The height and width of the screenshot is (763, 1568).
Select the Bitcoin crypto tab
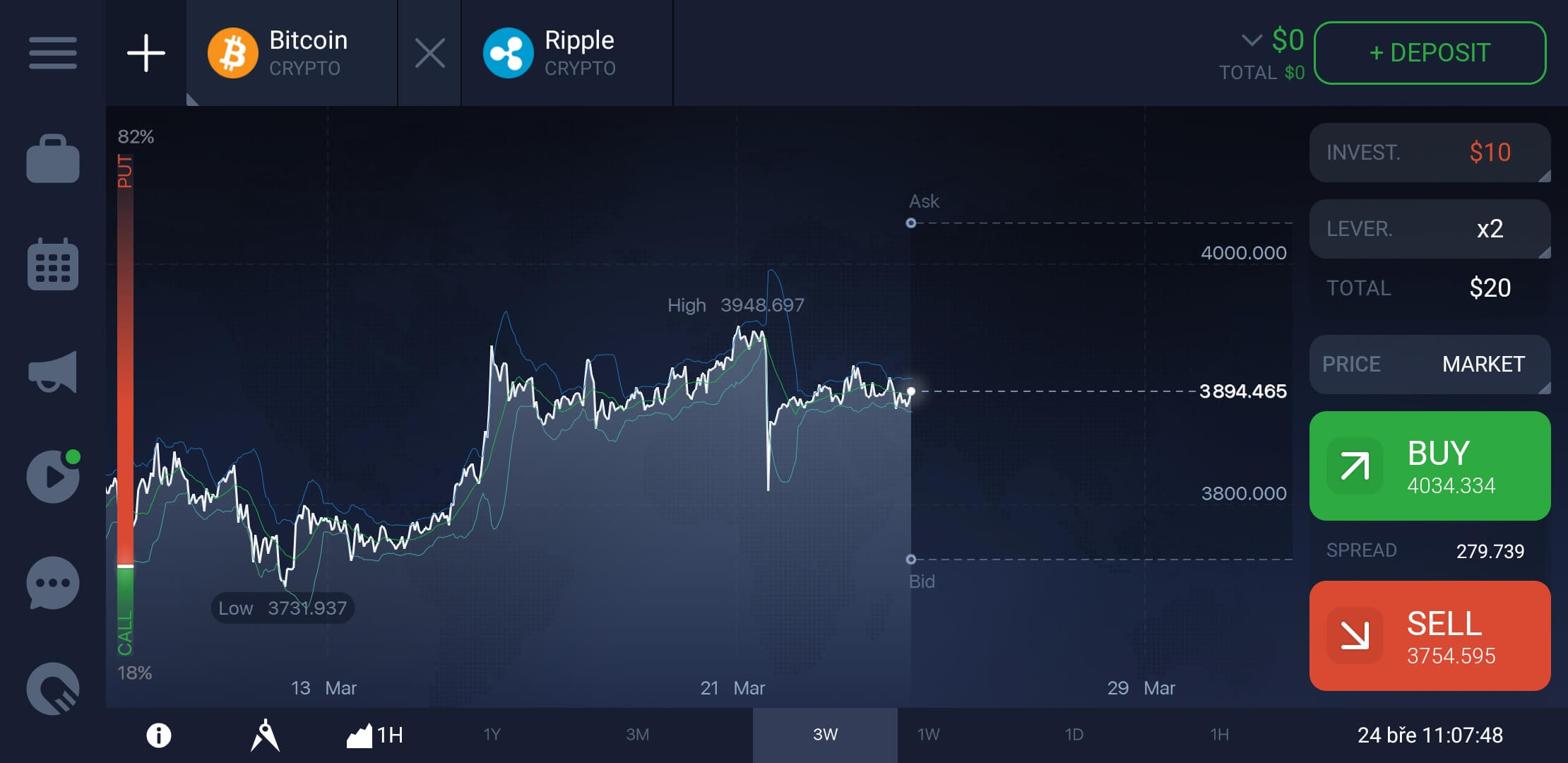(x=290, y=53)
